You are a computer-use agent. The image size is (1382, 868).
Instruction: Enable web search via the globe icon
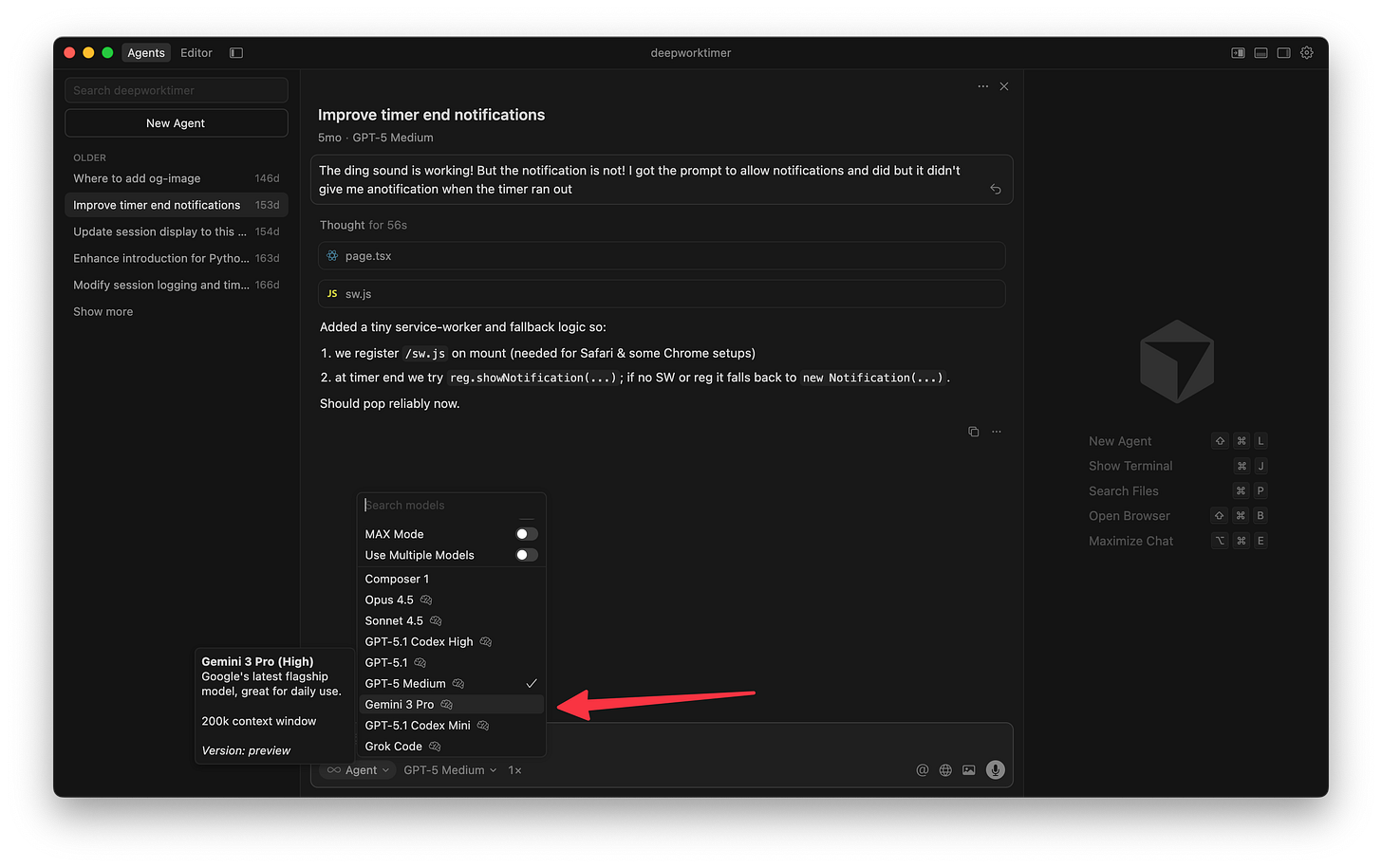(x=944, y=769)
